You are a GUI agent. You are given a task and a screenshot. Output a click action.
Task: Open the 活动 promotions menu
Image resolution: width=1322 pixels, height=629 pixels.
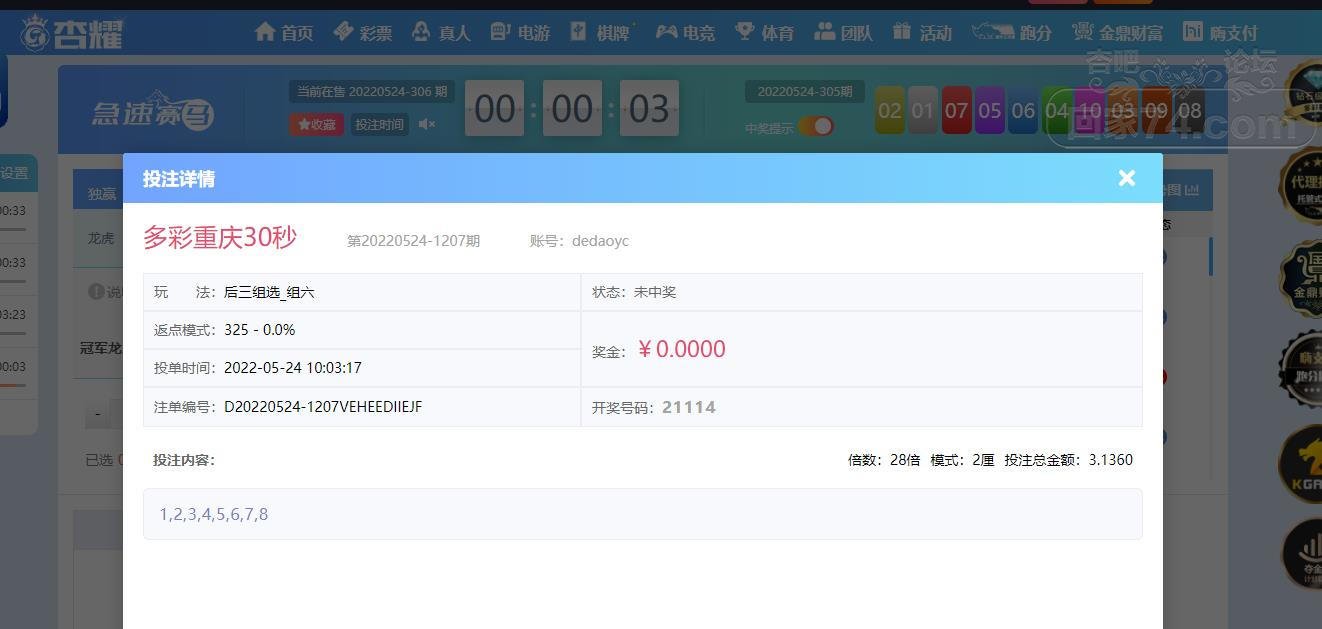coord(922,32)
